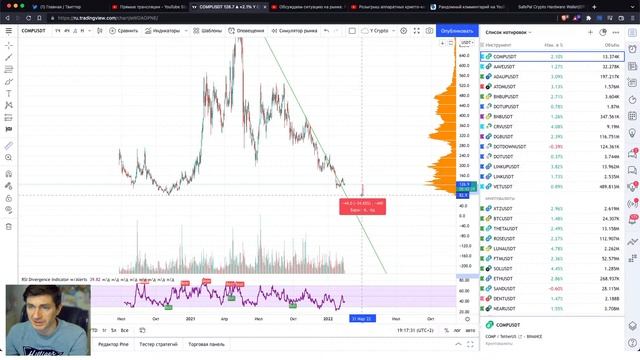This screenshot has height=360, width=640.
Task: Open the Alerts alarm-clock sidebar icon
Action: coord(632,49)
